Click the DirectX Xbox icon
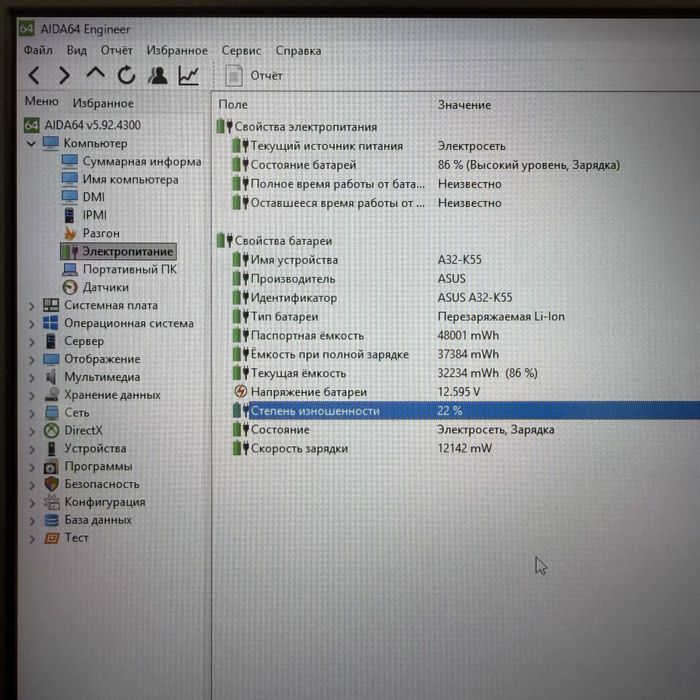 52,430
